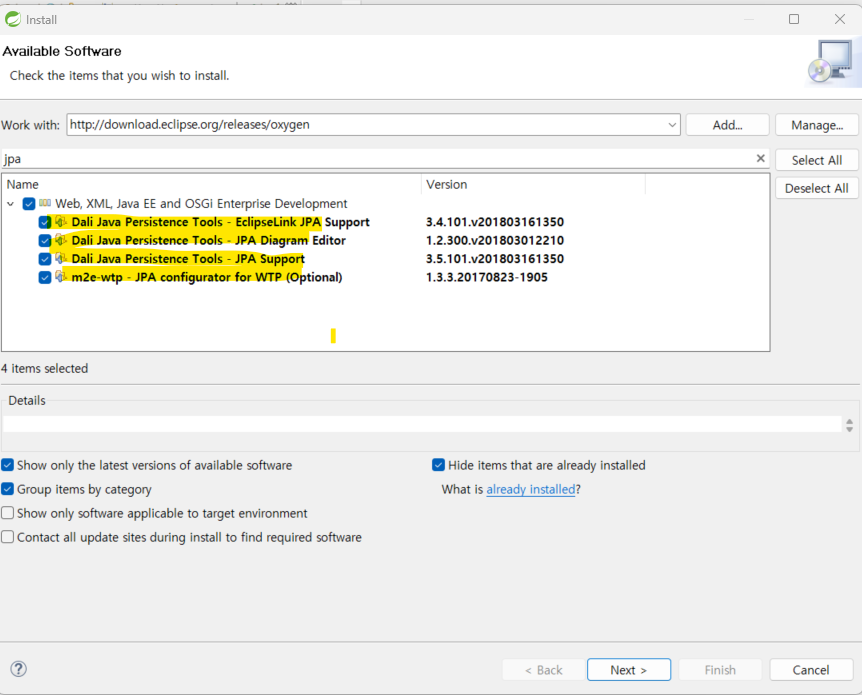The height and width of the screenshot is (695, 862).
Task: Click the Details pane scroll stepper
Action: pos(849,425)
